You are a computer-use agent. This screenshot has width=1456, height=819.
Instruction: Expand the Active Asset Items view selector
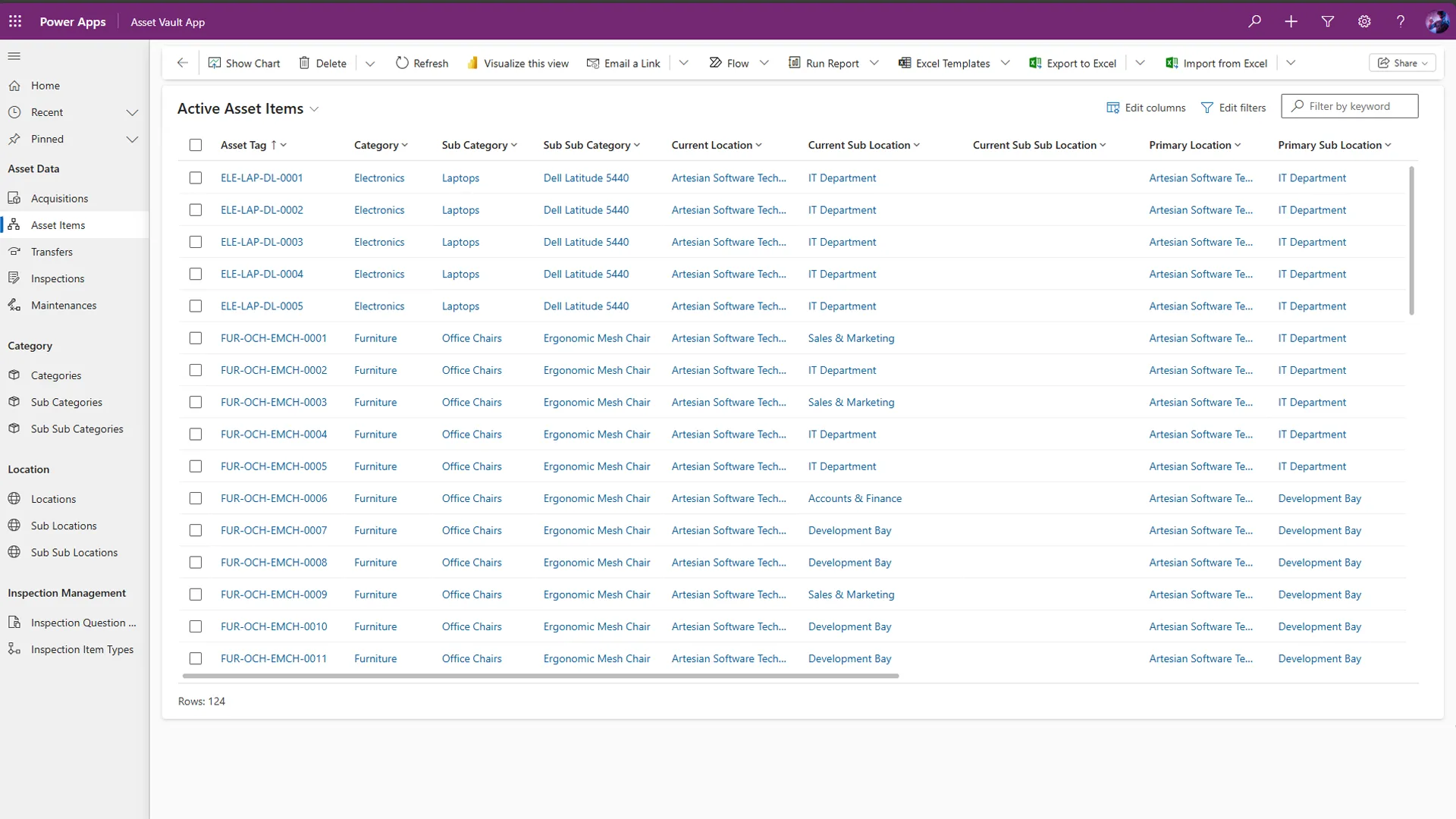(314, 109)
